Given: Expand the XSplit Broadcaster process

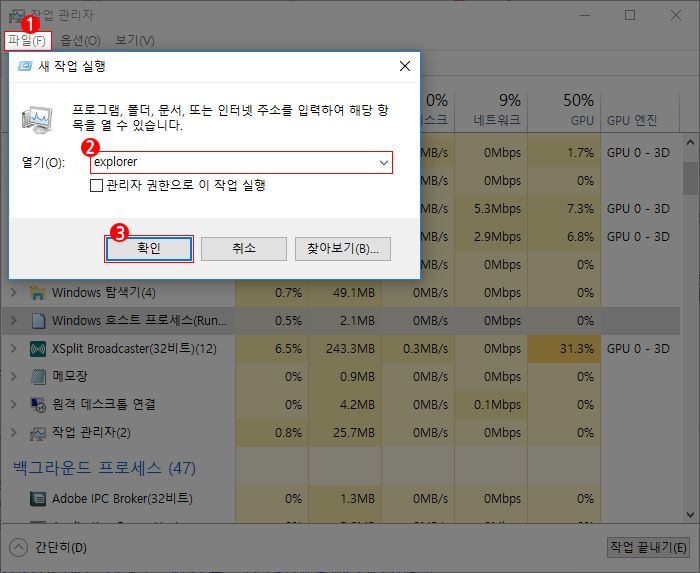Looking at the screenshot, I should coord(13,349).
